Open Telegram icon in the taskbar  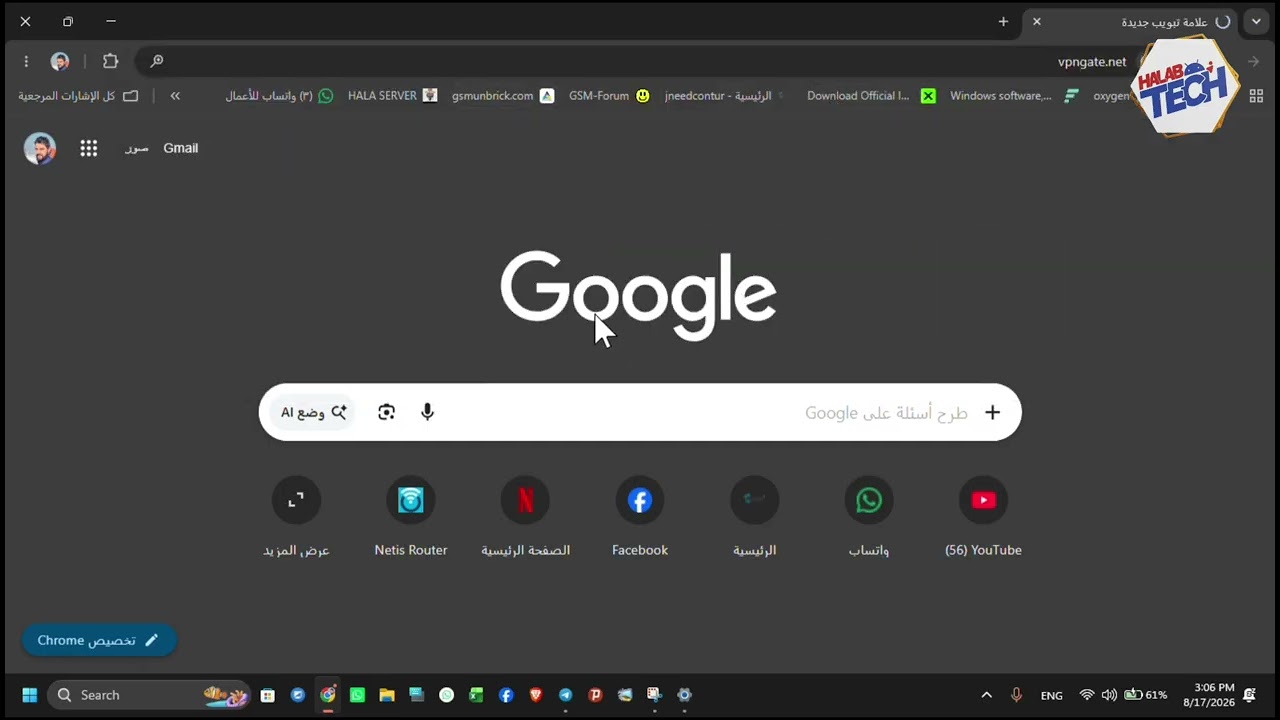(565, 695)
